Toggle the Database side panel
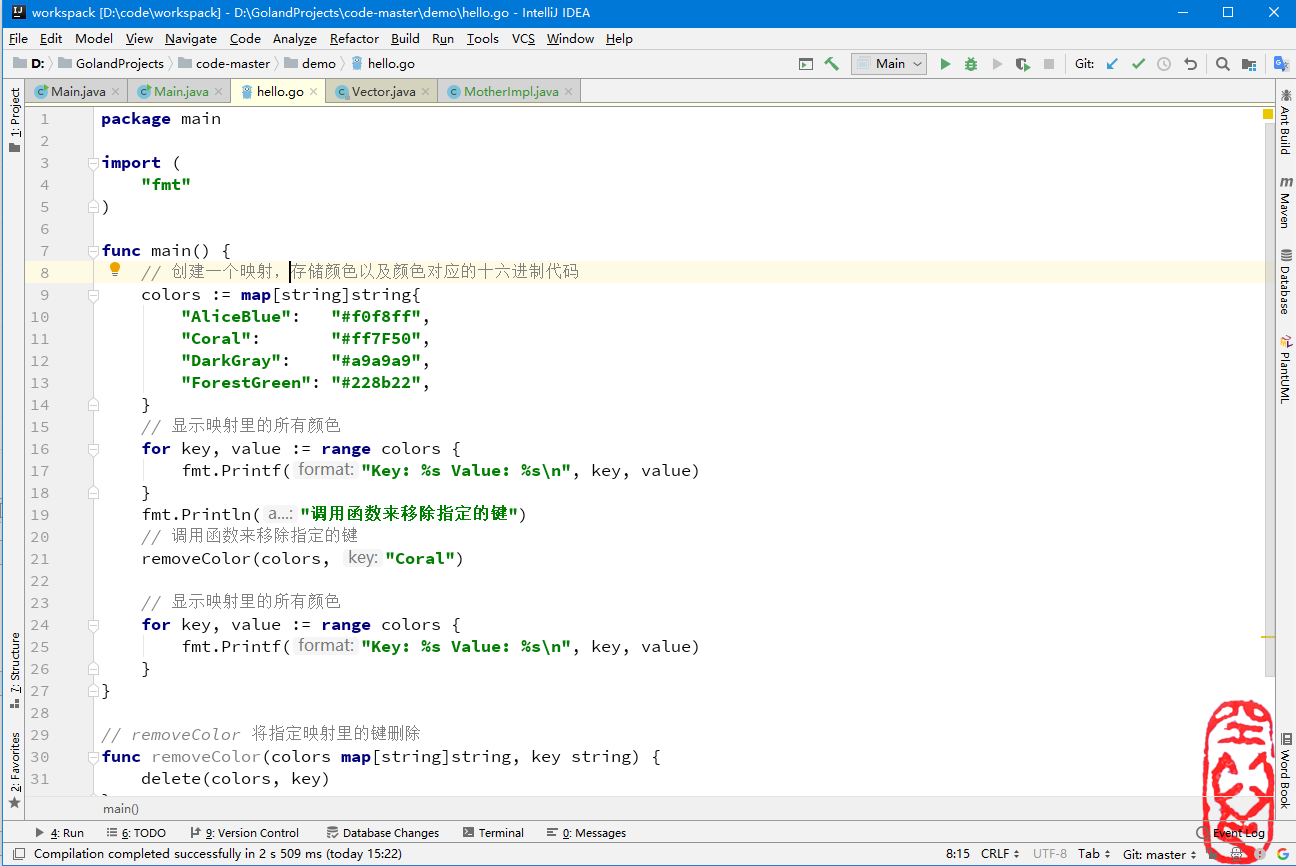Viewport: 1296px width, 866px height. coord(1285,282)
